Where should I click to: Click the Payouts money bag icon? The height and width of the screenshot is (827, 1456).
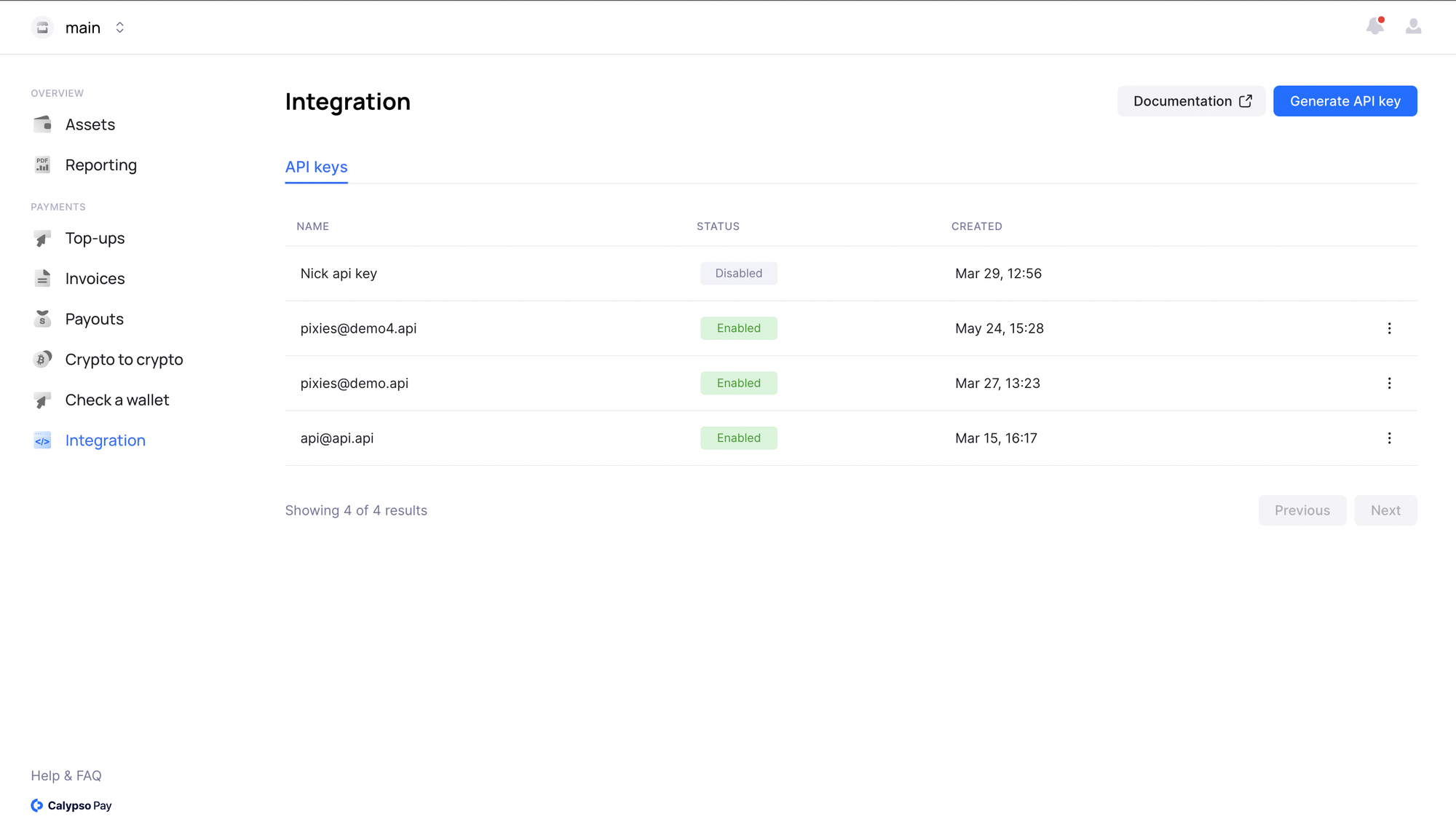click(x=43, y=319)
